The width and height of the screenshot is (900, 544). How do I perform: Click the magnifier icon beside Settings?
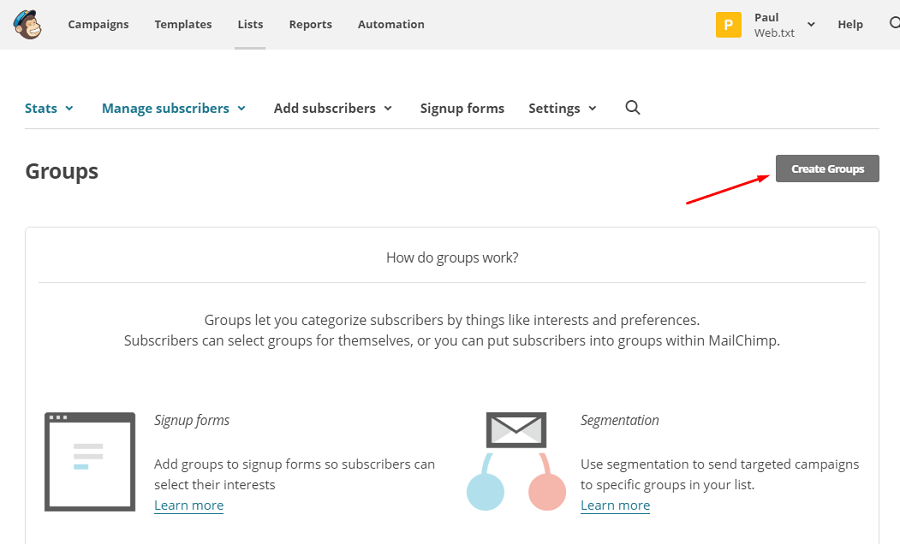632,108
